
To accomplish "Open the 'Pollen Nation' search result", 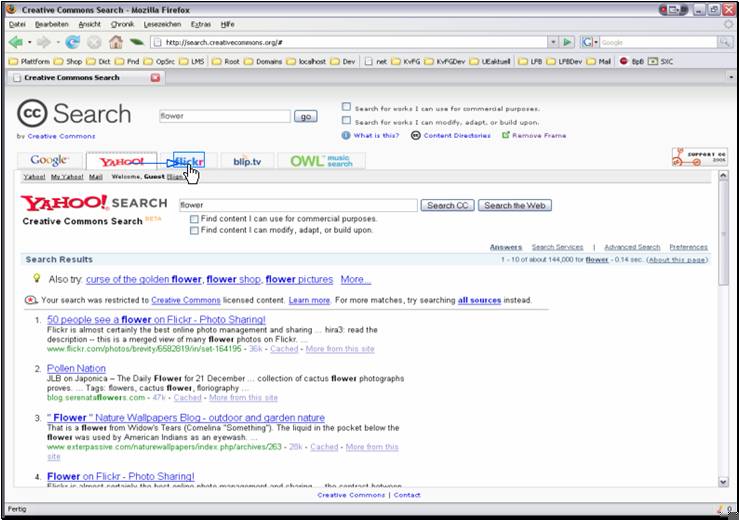I will coord(76,369).
